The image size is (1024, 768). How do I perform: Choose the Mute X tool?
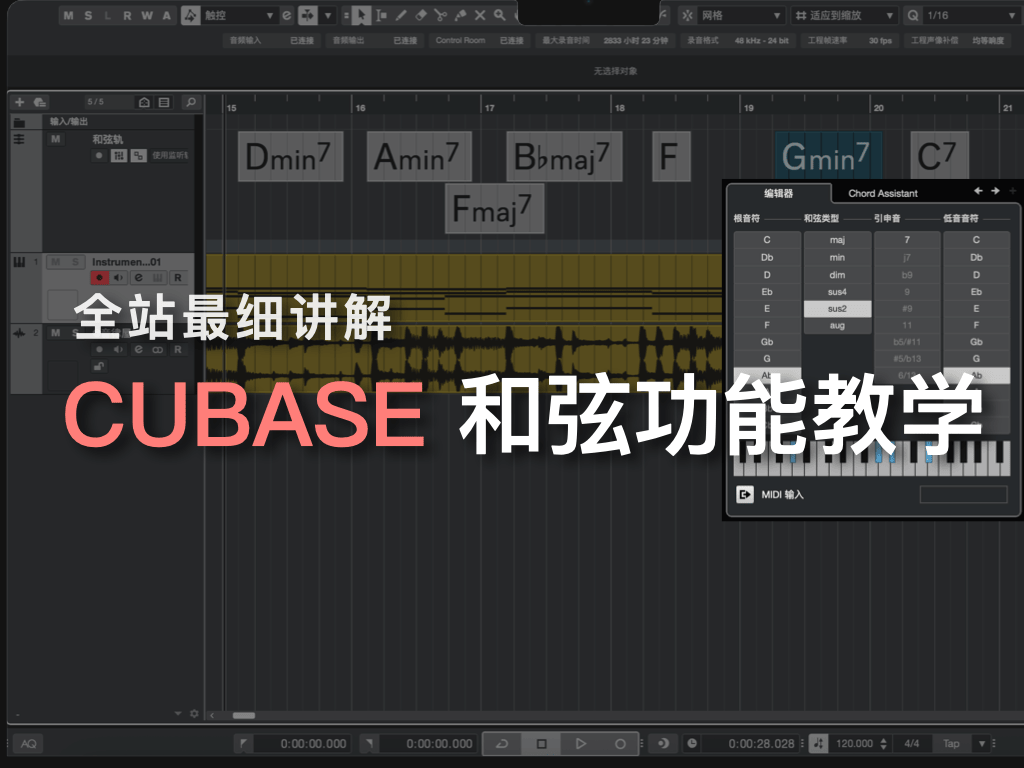(479, 16)
